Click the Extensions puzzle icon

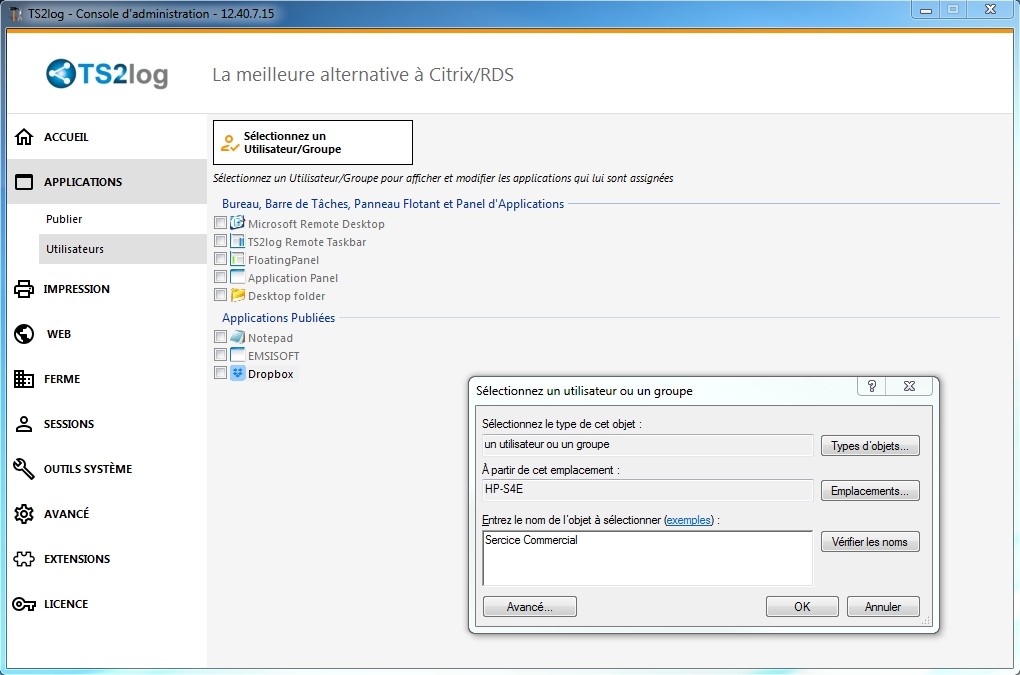click(24, 559)
